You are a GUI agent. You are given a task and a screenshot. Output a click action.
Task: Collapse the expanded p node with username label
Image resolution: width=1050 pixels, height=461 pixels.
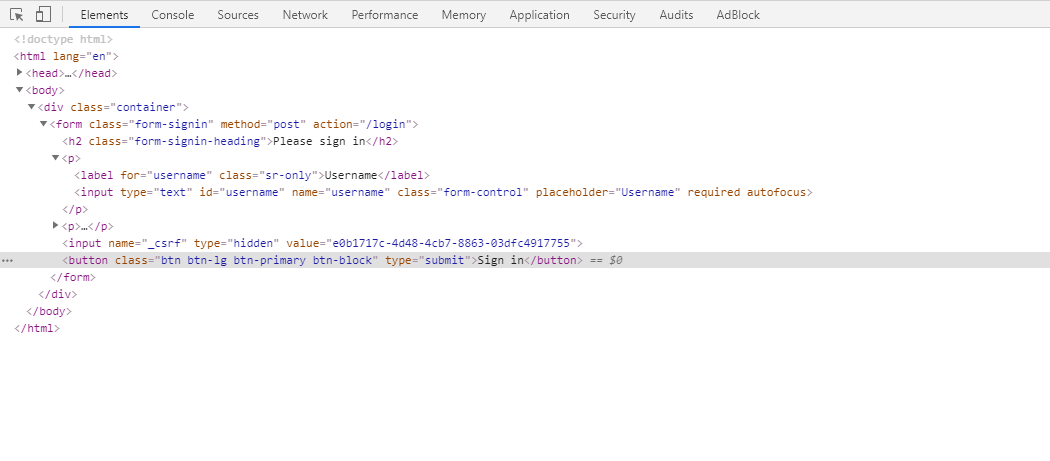coord(56,157)
